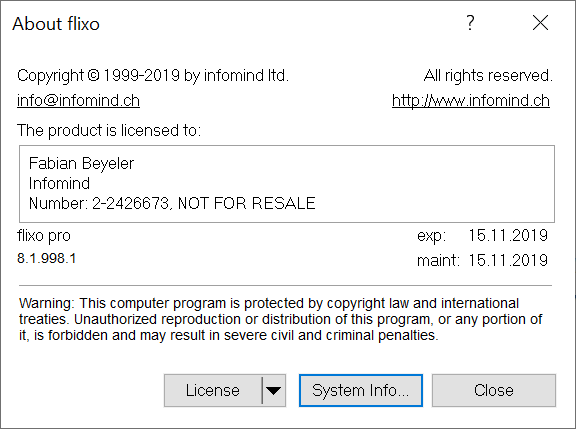Open the info@infomind.ch email link
Viewport: 576px width, 429px height.
tap(78, 100)
